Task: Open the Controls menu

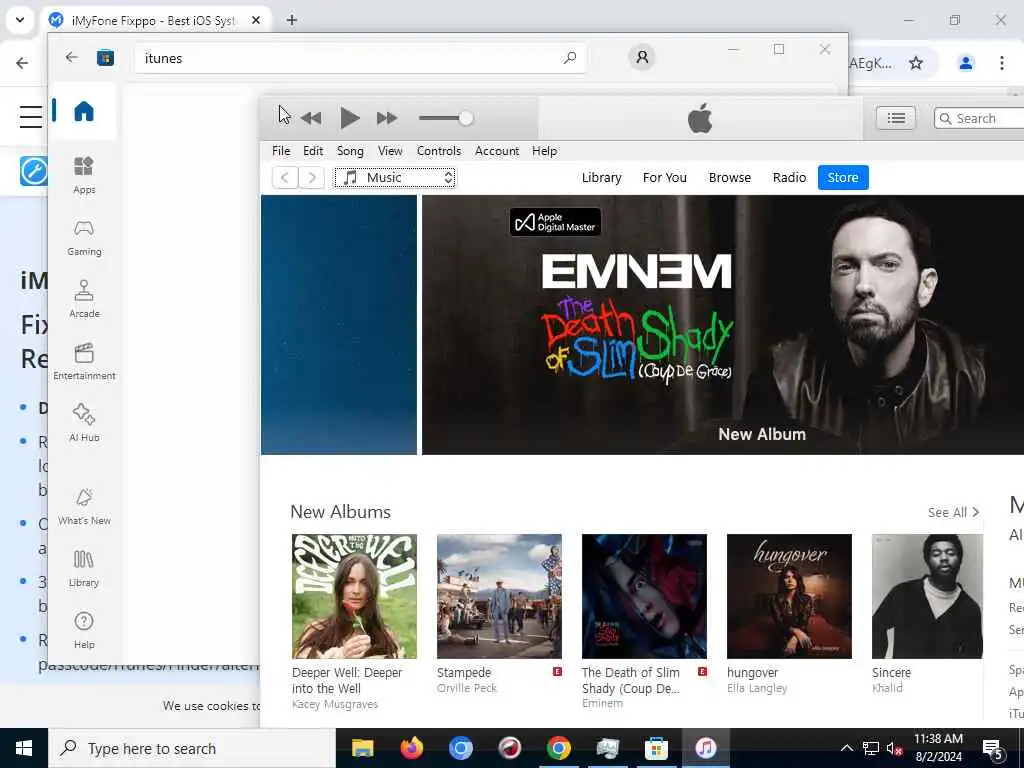Action: (439, 151)
